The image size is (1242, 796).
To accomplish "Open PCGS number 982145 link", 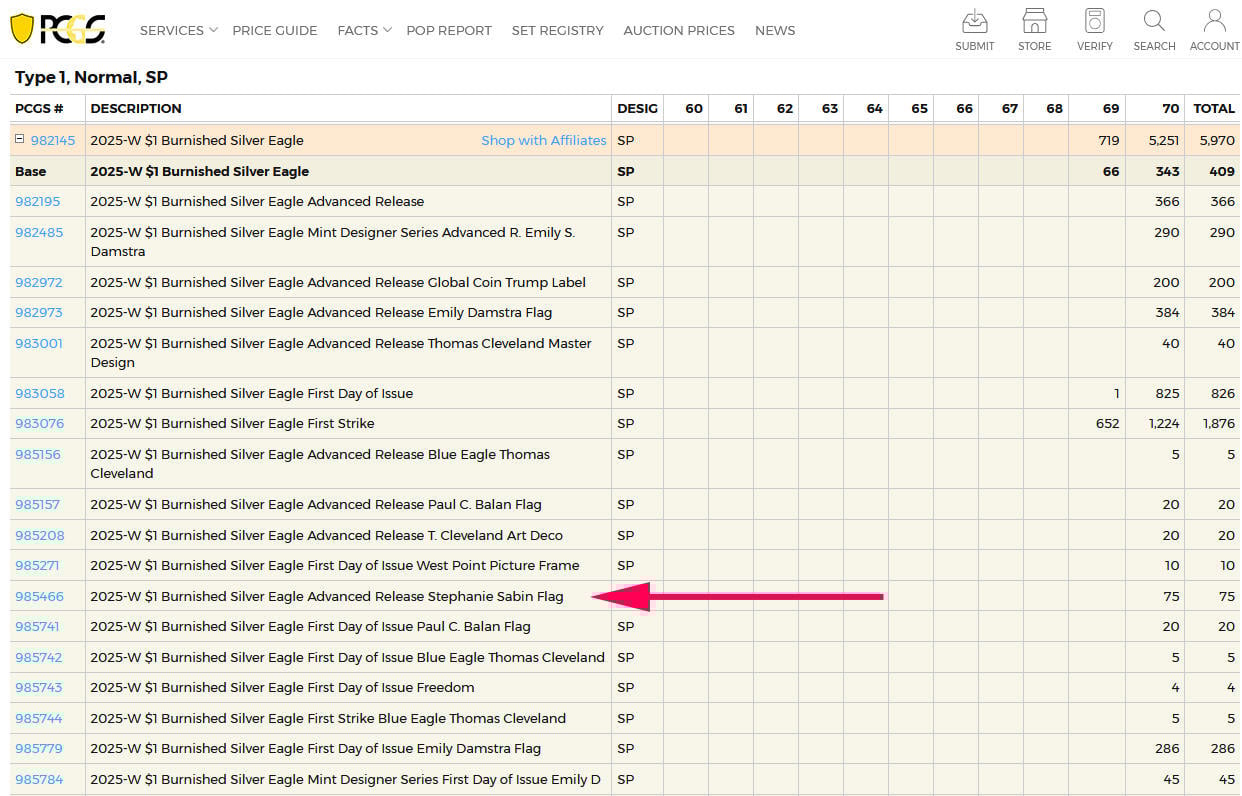I will click(53, 140).
